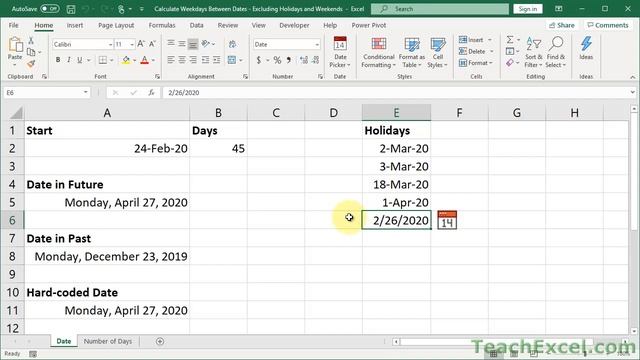Image resolution: width=640 pixels, height=360 pixels.
Task: Open the Number Format Date dropdown
Action: tap(317, 44)
